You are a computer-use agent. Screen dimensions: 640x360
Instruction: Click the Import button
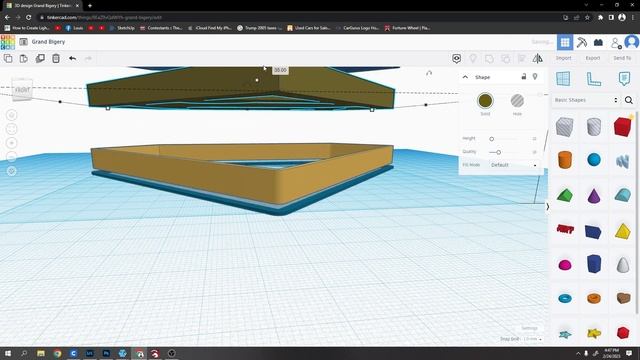click(563, 58)
